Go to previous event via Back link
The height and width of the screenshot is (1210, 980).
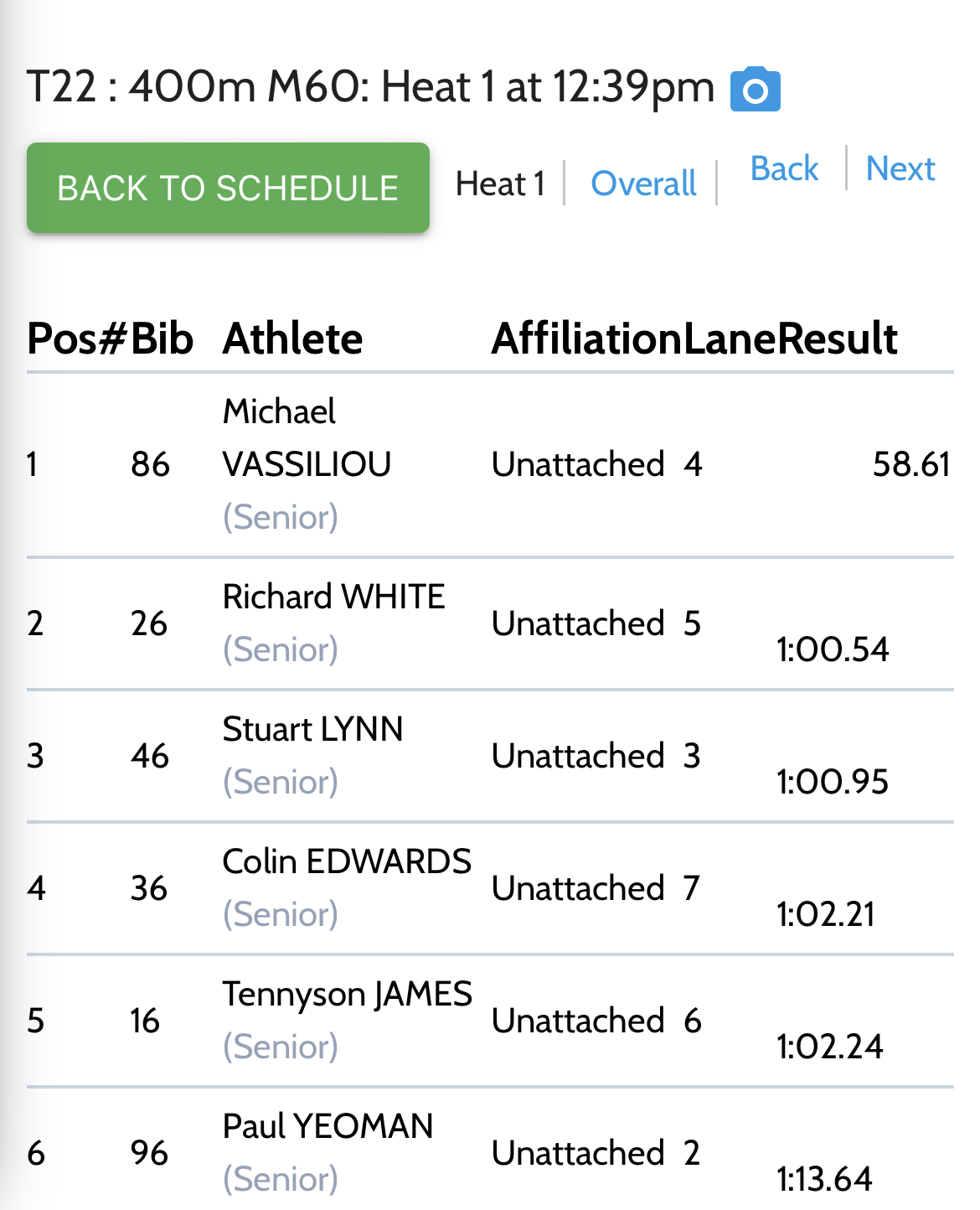click(x=784, y=168)
